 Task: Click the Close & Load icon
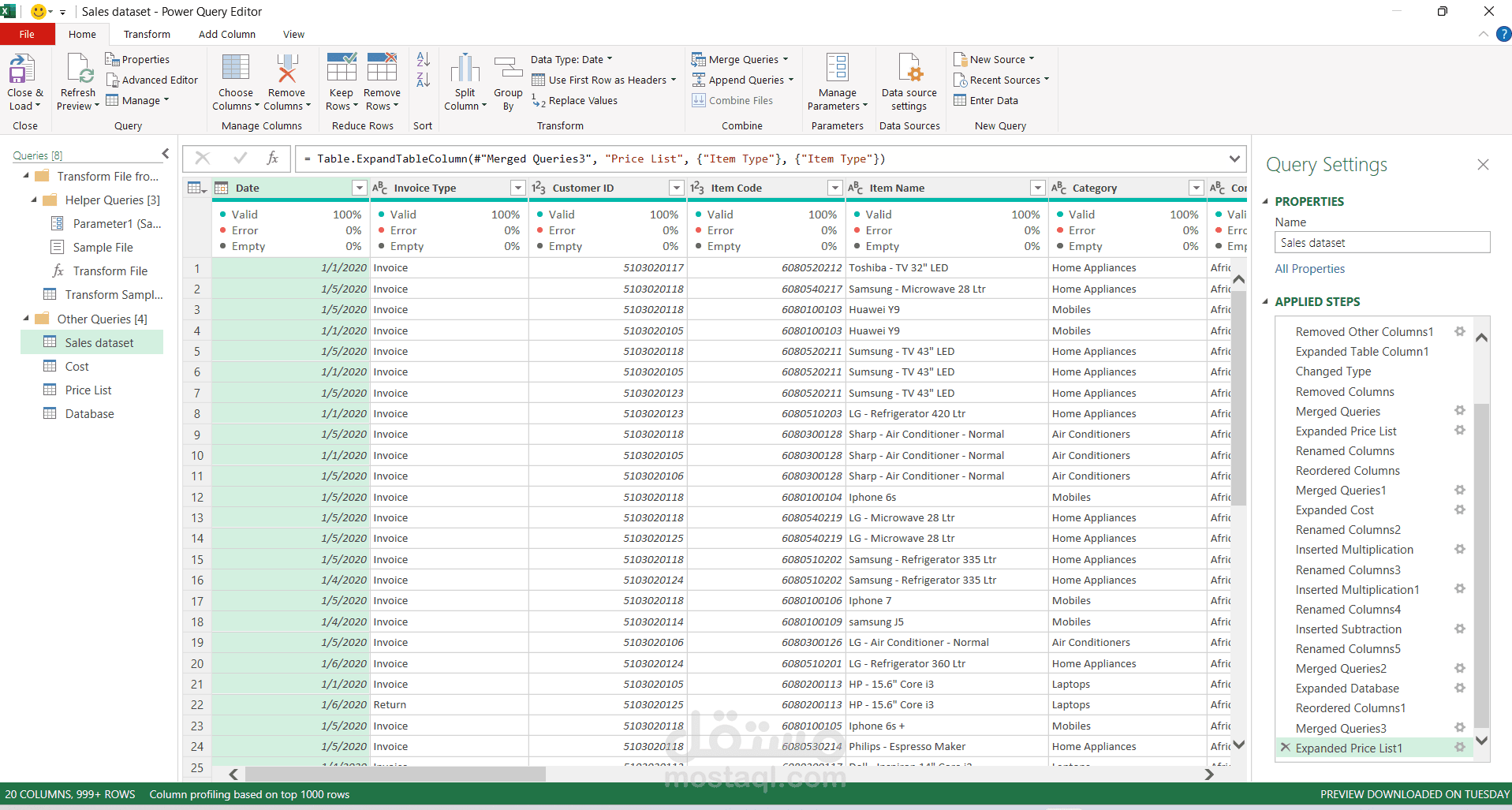22,69
